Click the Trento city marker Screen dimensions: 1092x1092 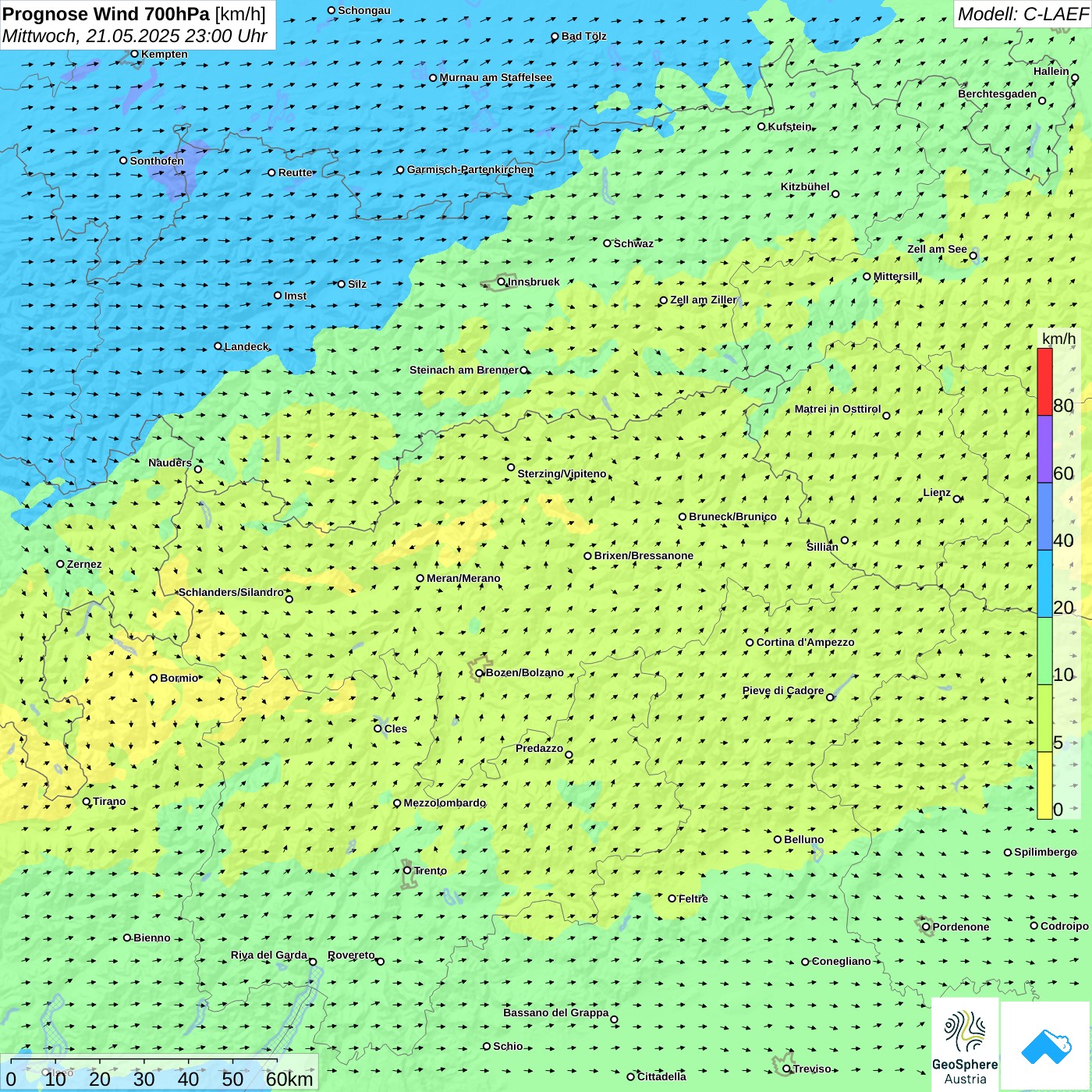point(407,870)
